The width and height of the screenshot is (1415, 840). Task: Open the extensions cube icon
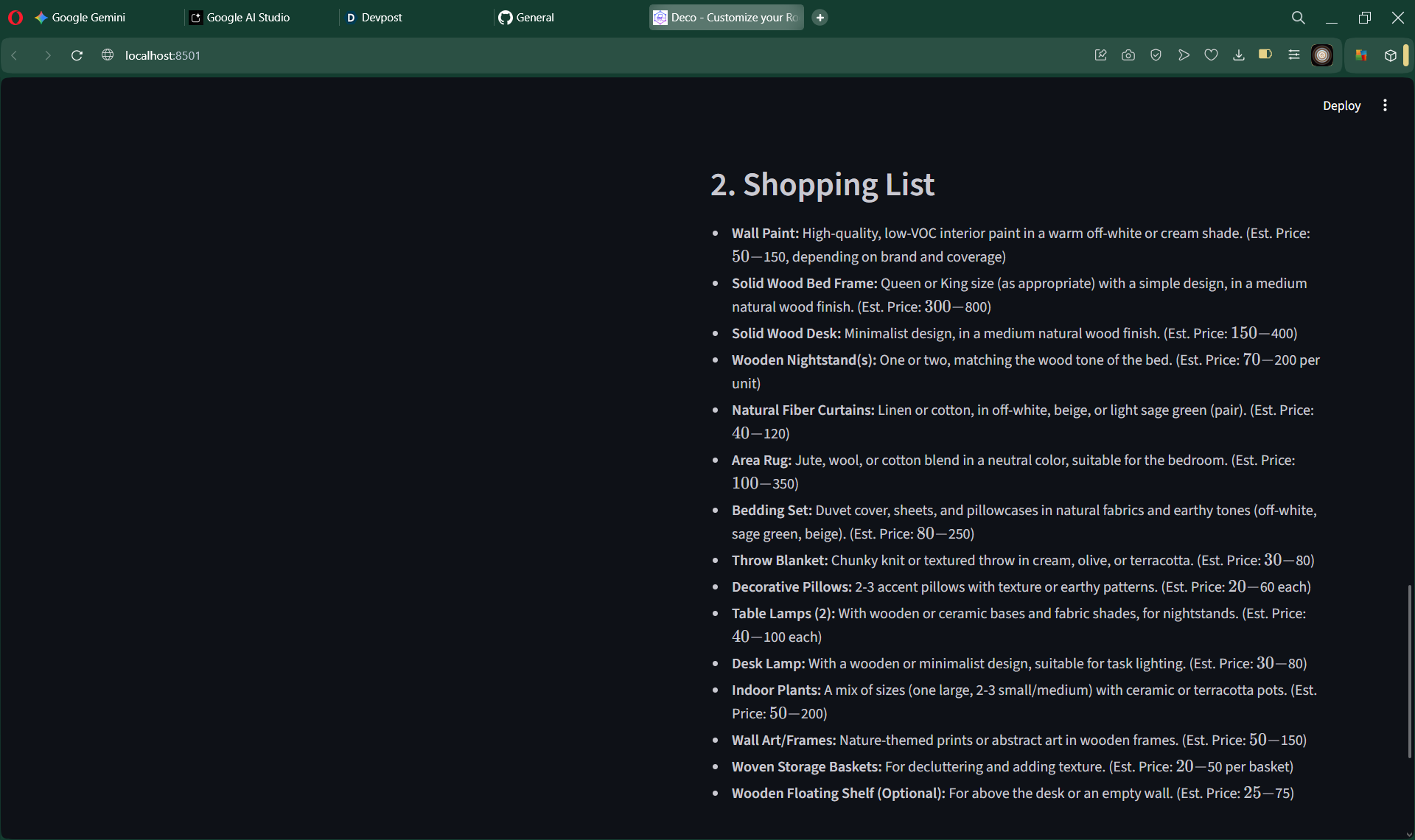click(x=1390, y=55)
